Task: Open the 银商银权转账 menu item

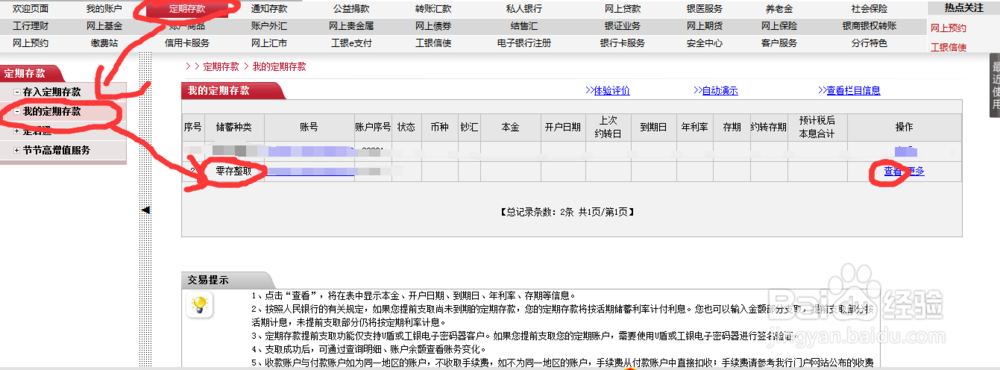Action: pos(869,26)
